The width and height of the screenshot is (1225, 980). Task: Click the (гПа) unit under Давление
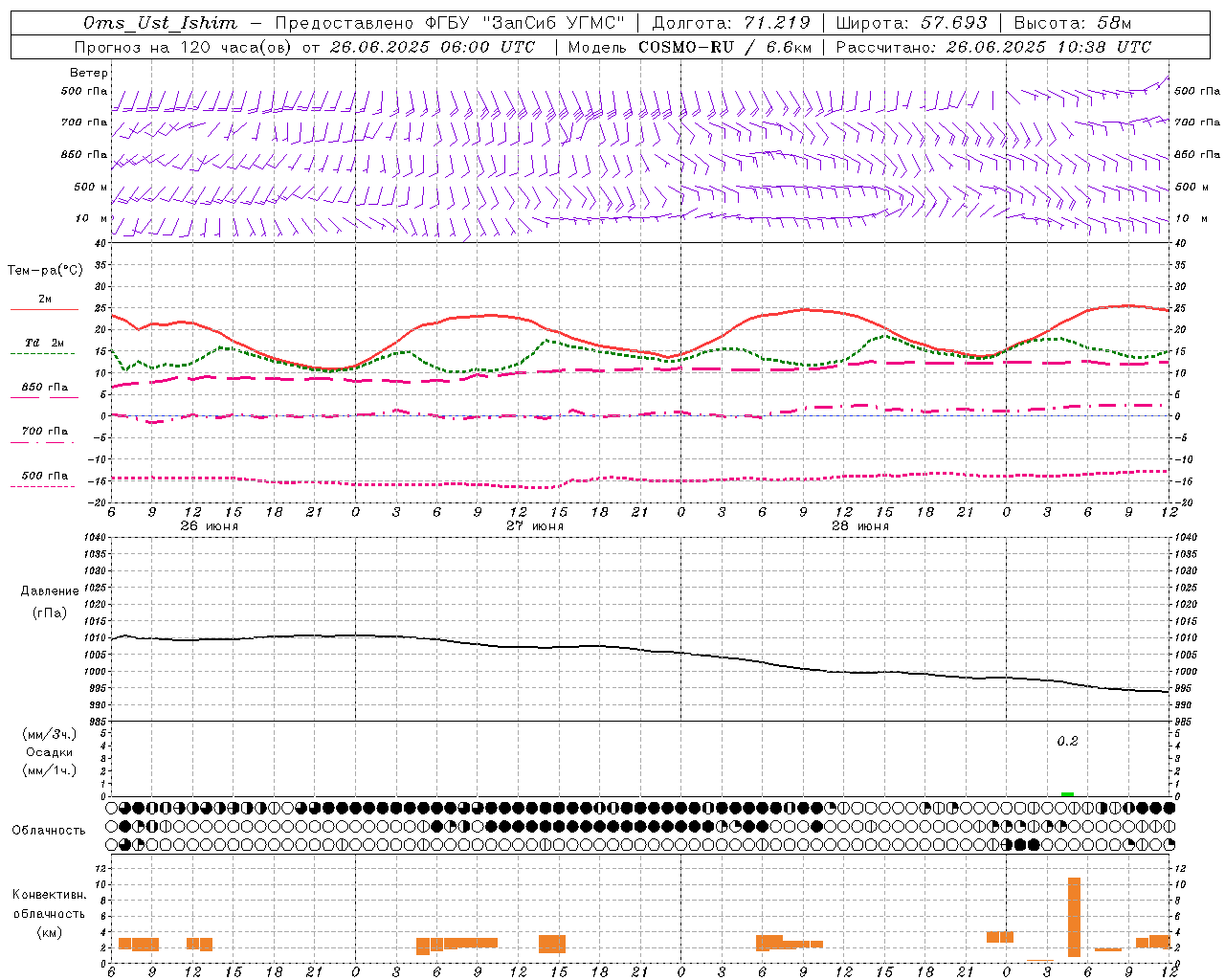point(50,613)
